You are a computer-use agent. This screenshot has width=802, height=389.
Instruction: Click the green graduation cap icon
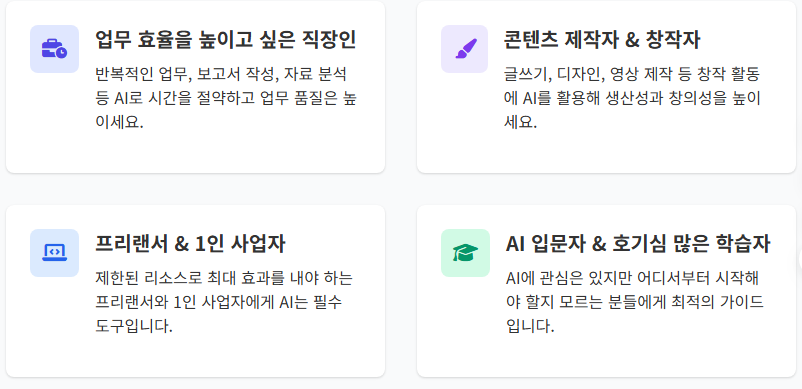[x=465, y=253]
